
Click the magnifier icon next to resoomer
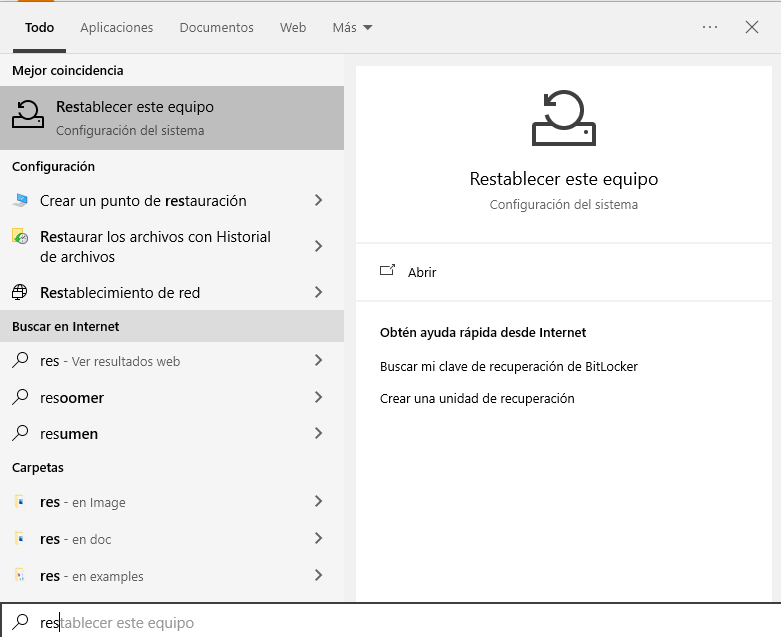point(20,397)
